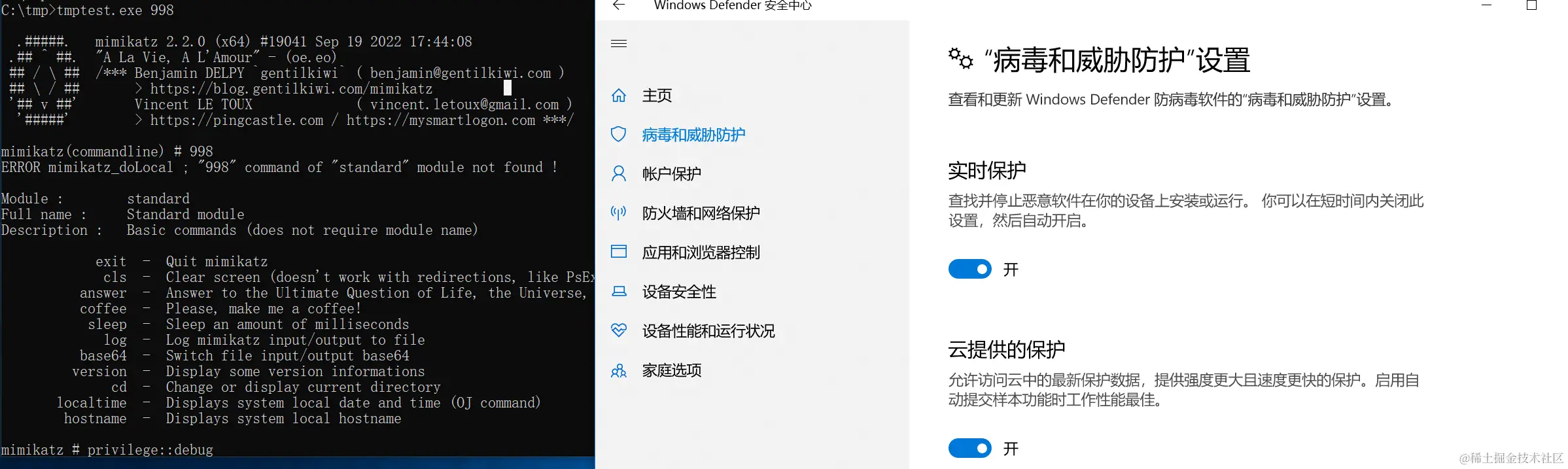Click the pingcastle.com URL in terminal

[236, 120]
